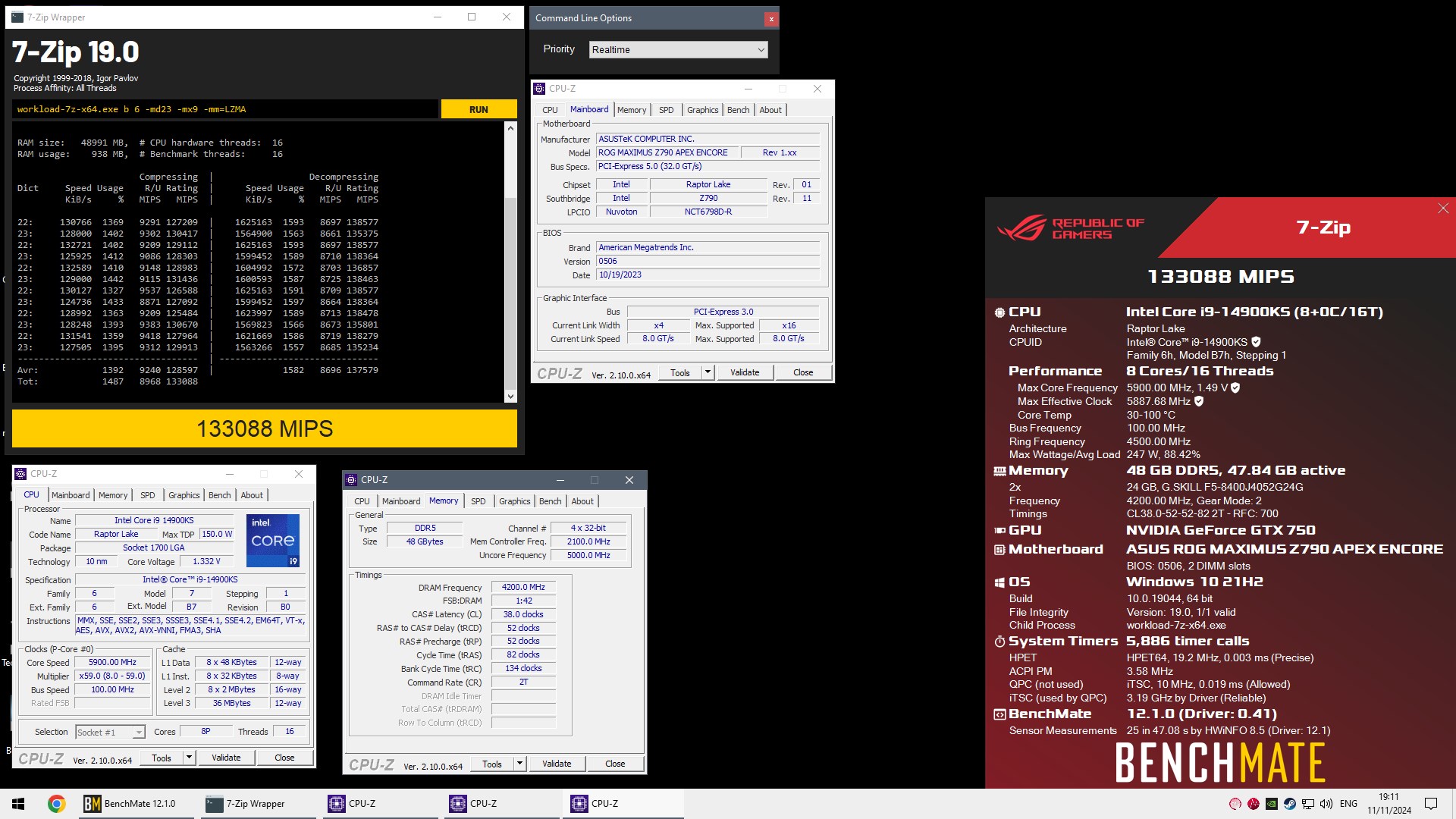Click the Uncore Frequency value 5000.0 MHz

click(588, 555)
